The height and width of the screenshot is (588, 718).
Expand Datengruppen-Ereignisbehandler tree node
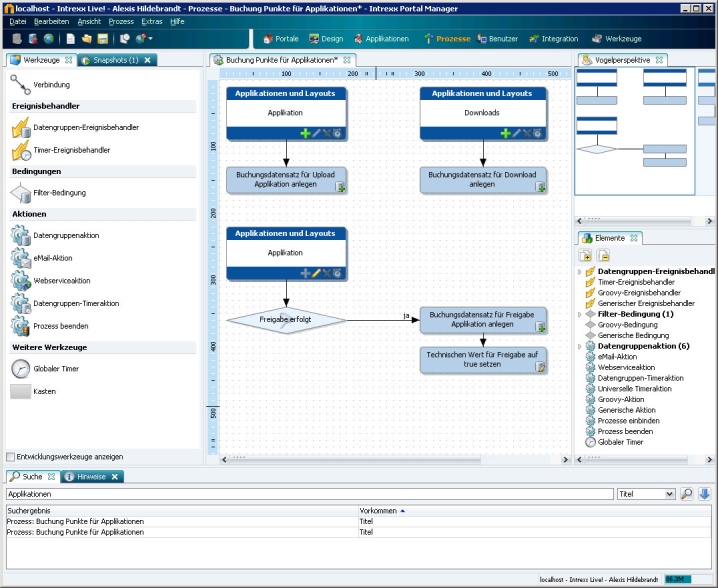pyautogui.click(x=579, y=271)
